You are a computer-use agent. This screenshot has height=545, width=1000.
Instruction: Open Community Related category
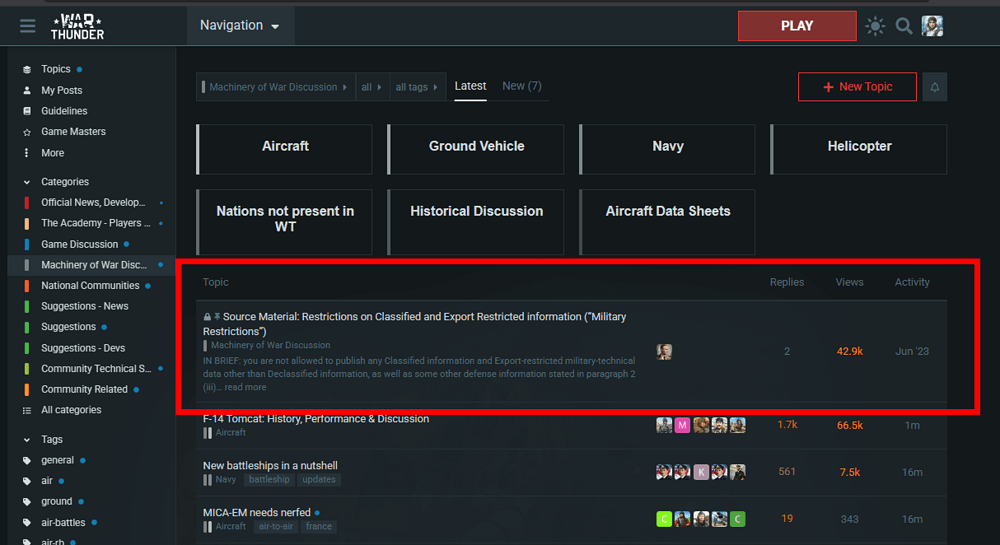tap(84, 389)
